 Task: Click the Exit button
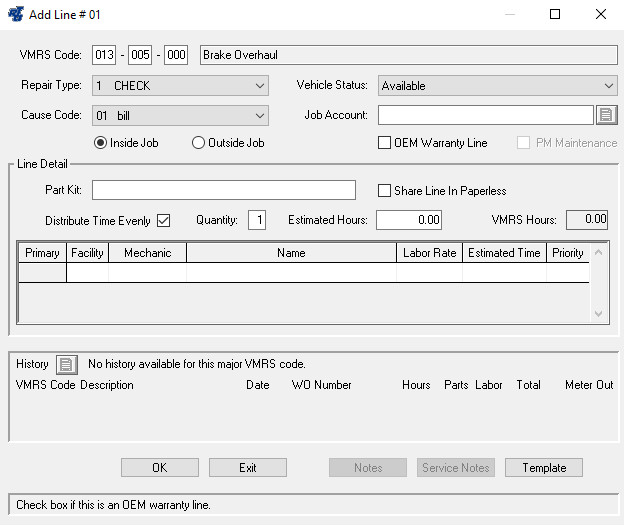click(x=248, y=468)
